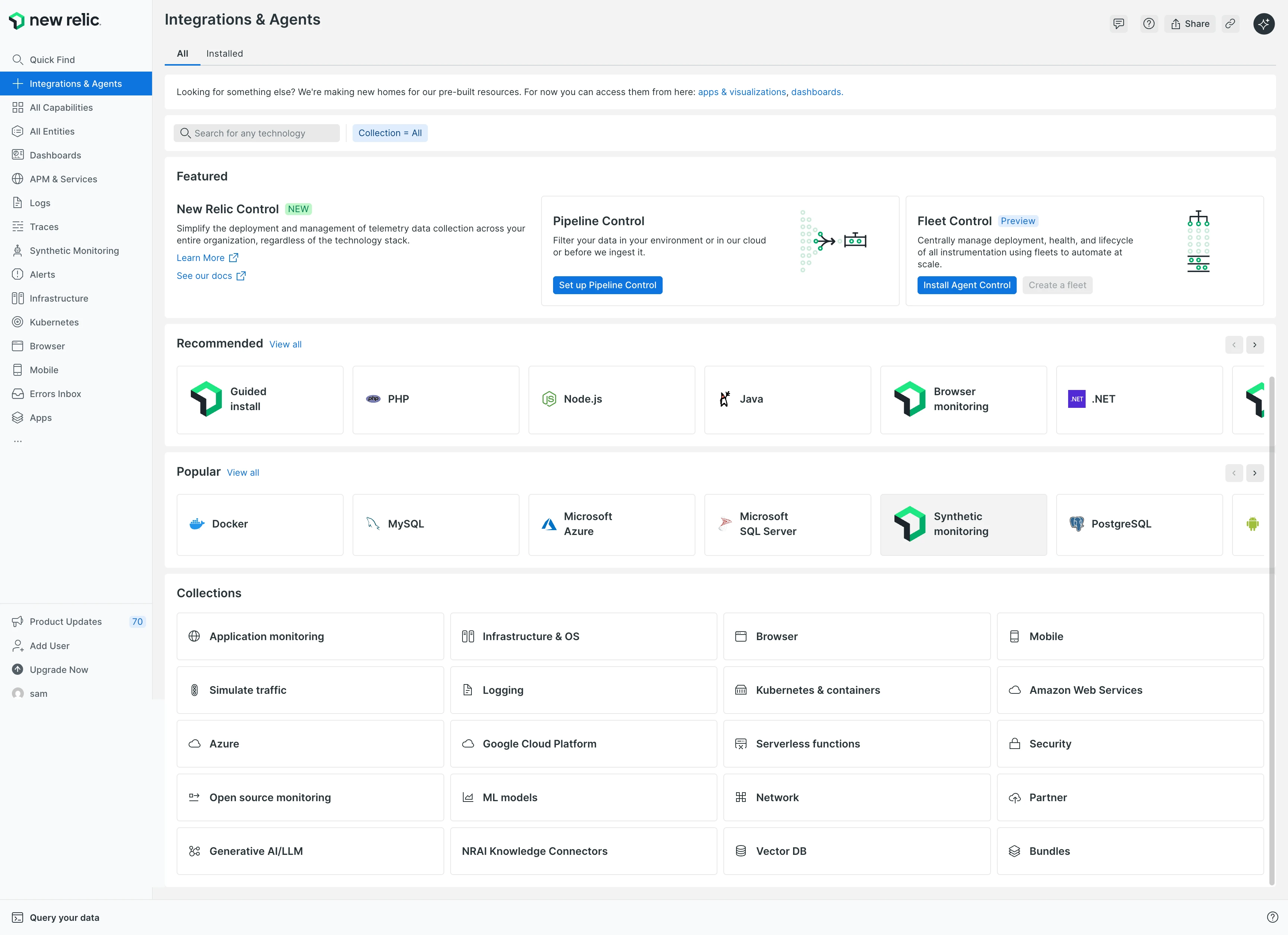Open the Collection = All filter
This screenshot has height=935, width=1288.
[x=390, y=133]
